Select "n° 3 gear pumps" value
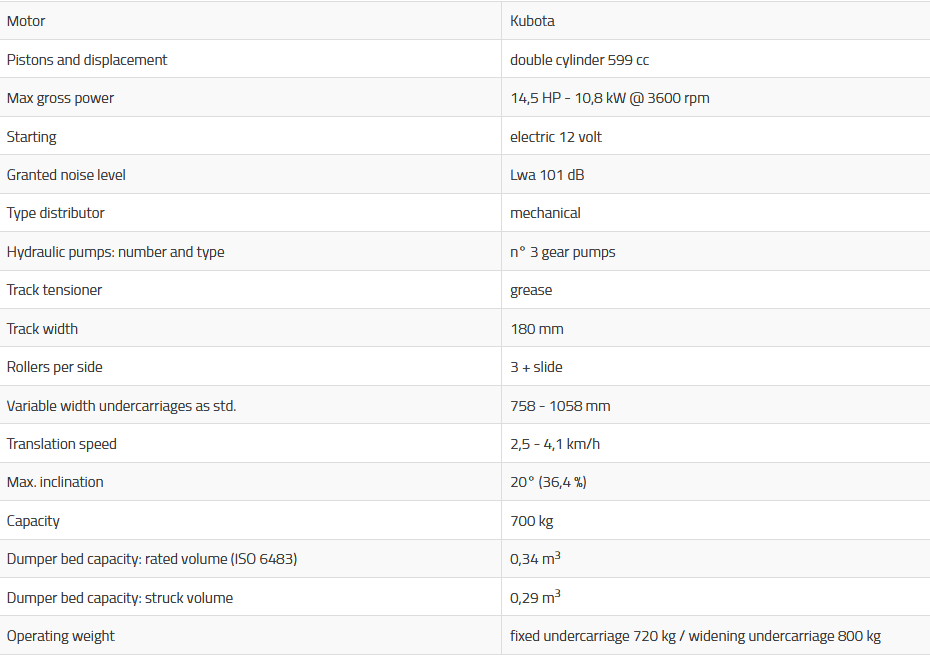 pyautogui.click(x=563, y=252)
